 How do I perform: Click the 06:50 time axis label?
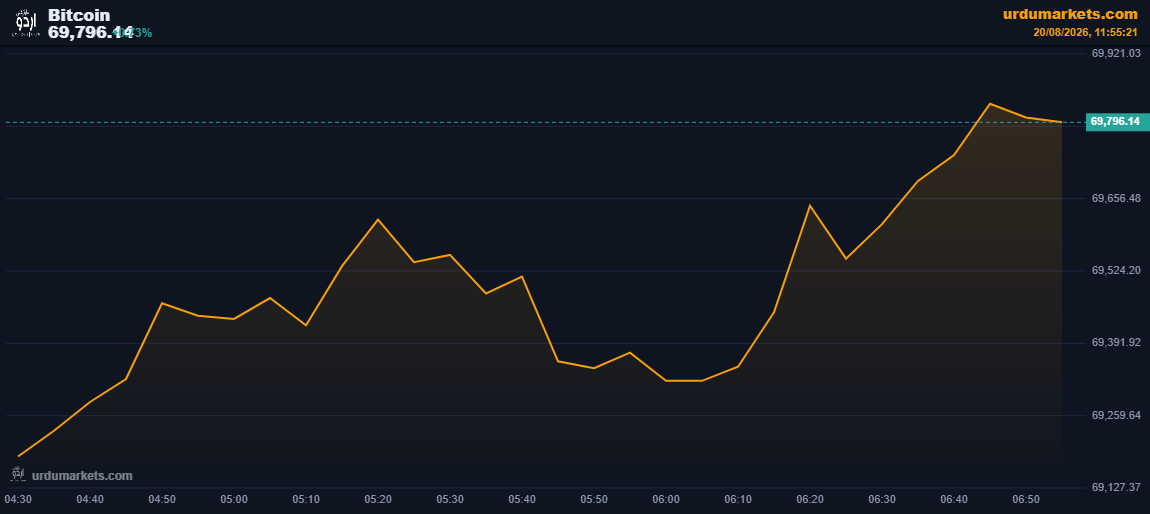(x=1025, y=499)
